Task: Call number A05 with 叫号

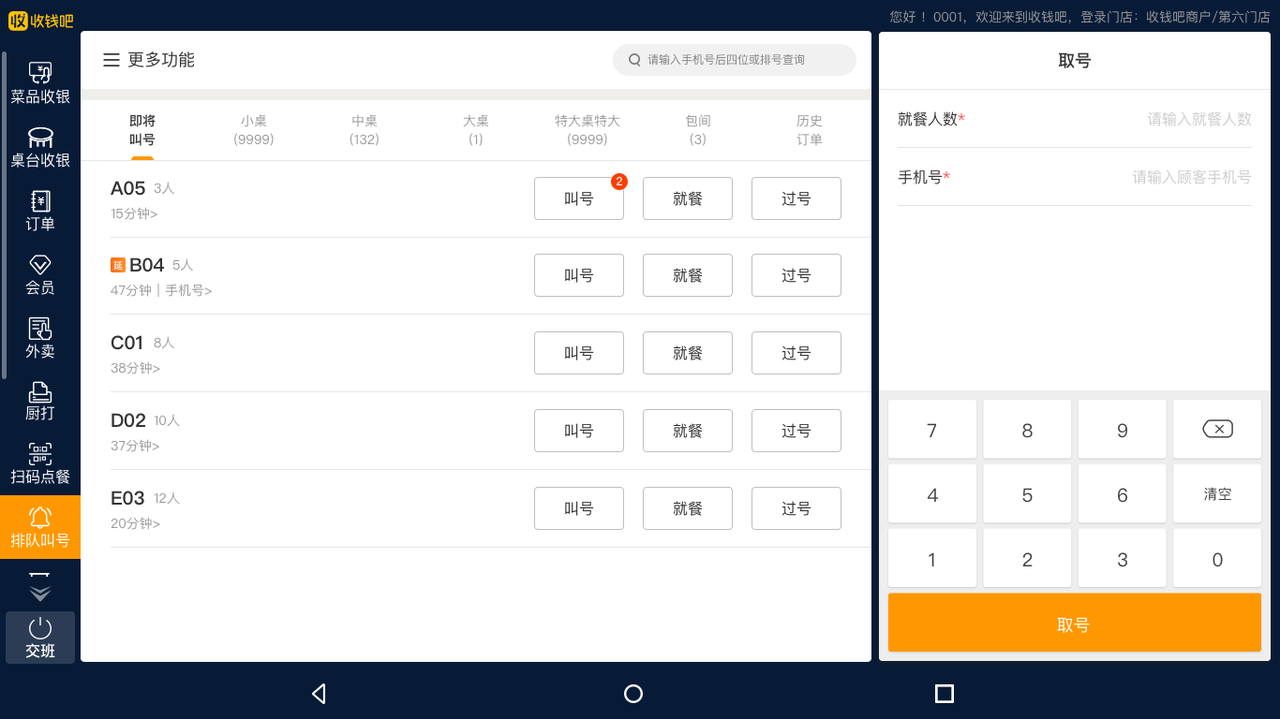Action: [x=579, y=198]
